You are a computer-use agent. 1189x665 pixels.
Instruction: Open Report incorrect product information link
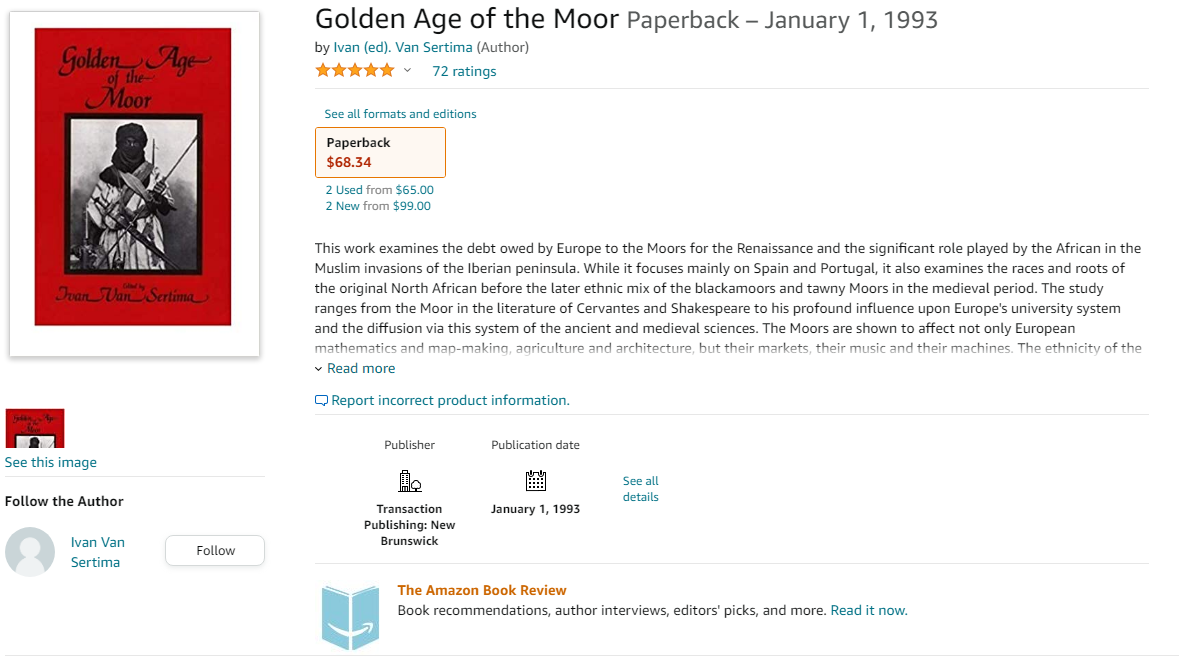click(x=450, y=400)
